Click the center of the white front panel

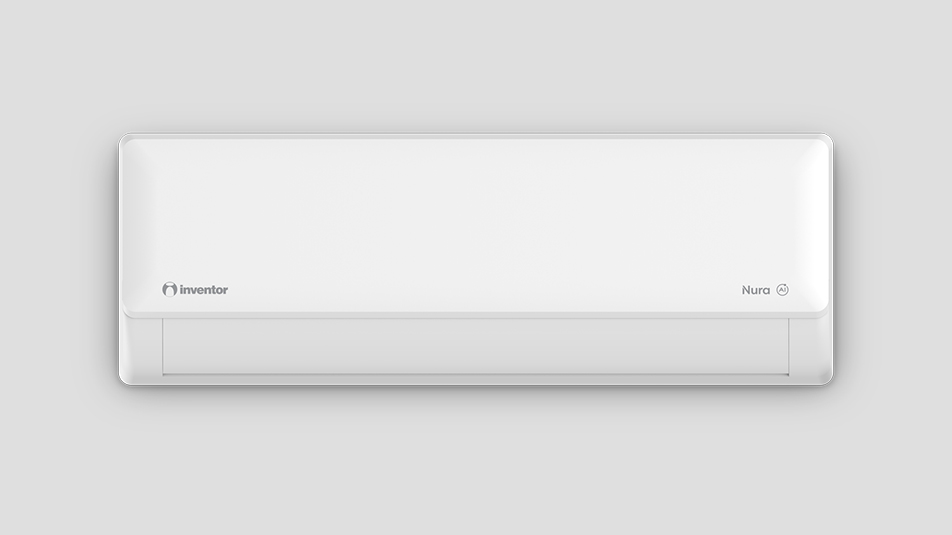(475, 225)
